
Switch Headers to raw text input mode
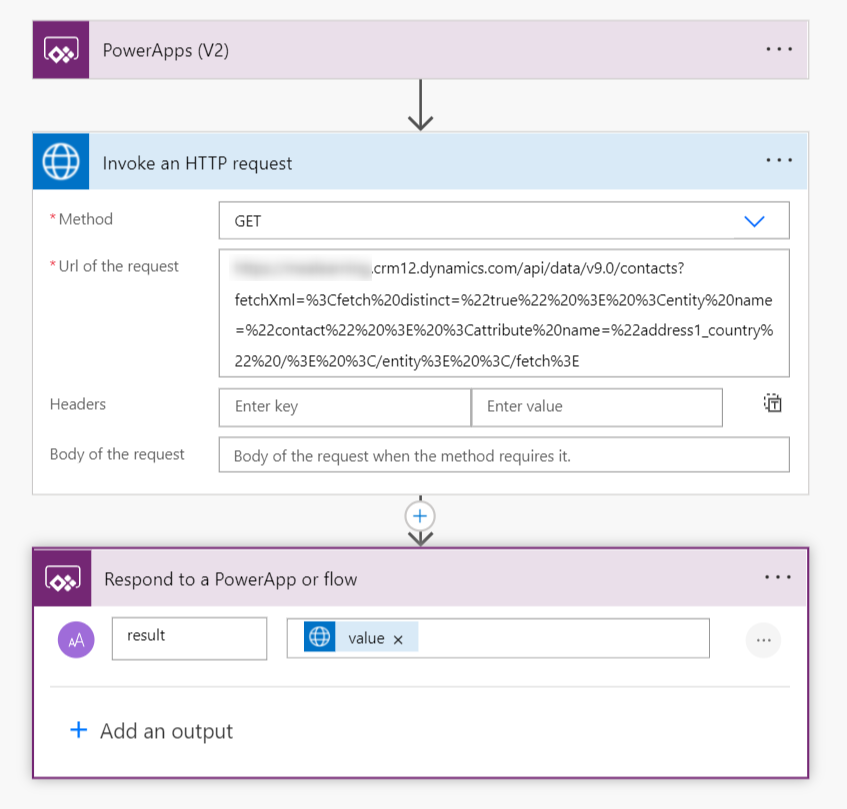pos(771,403)
